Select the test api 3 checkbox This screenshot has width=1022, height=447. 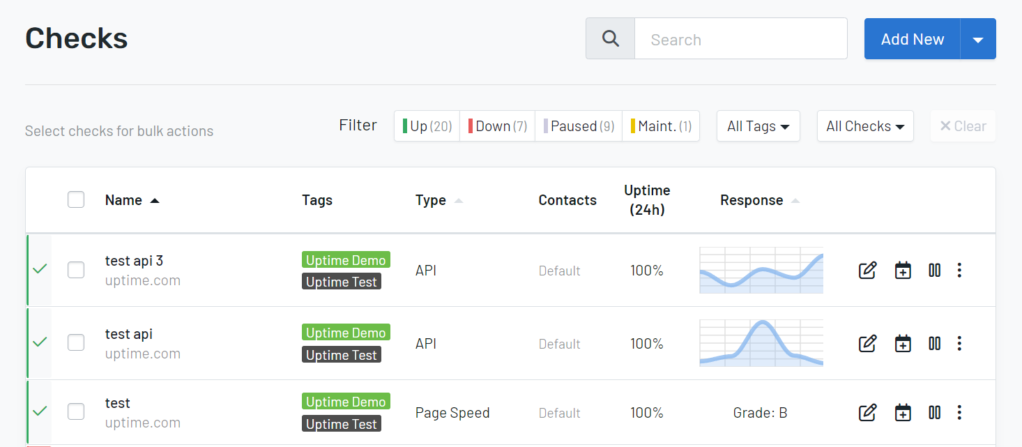(x=76, y=270)
